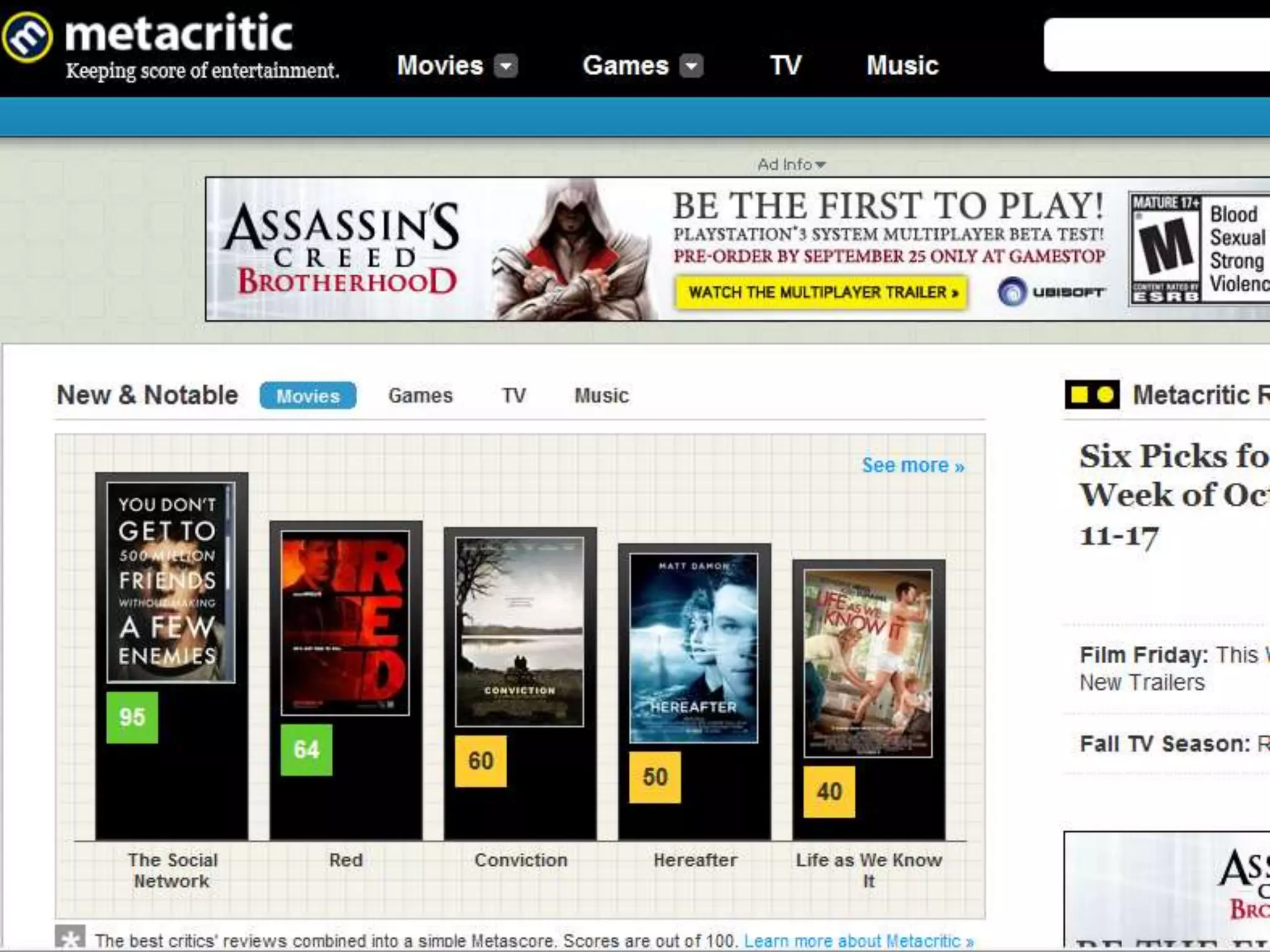This screenshot has width=1270, height=952.
Task: Open the Ad Info dropdown
Action: pos(791,164)
